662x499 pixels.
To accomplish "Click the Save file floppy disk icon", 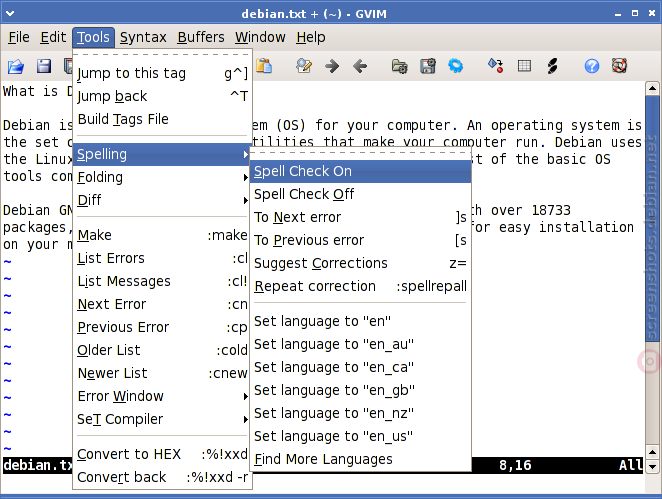I will [x=43, y=66].
